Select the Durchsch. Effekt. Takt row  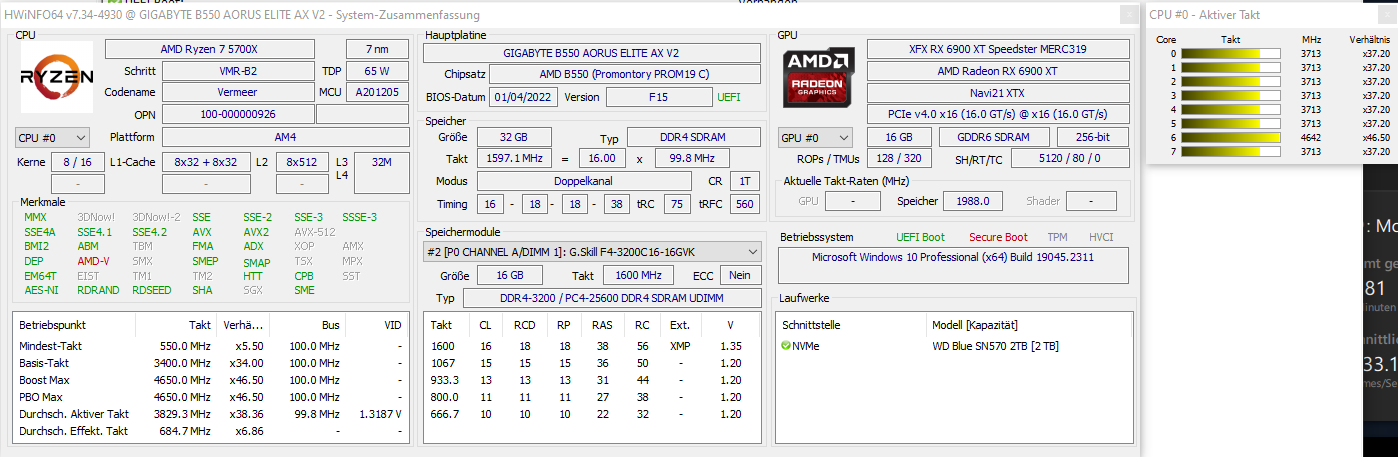(211, 431)
